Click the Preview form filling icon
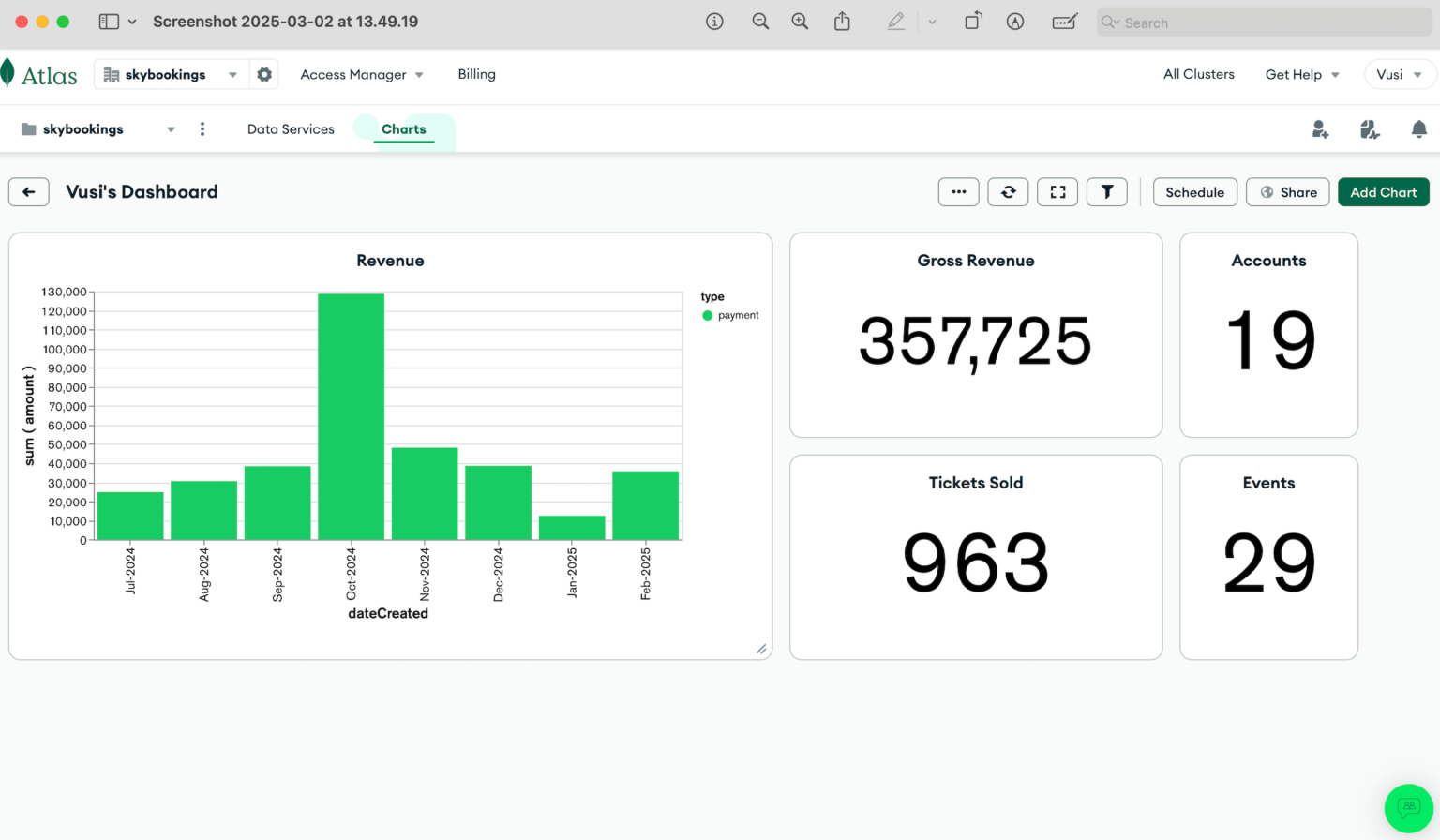 pos(1065,22)
